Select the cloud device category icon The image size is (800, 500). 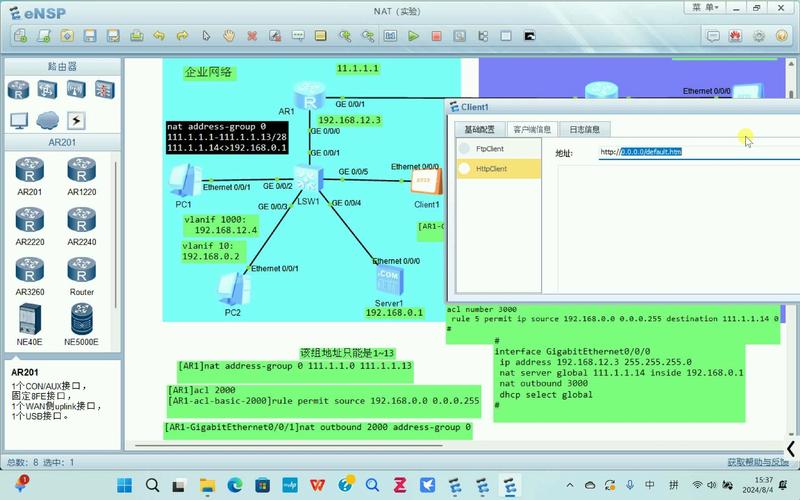[x=47, y=120]
